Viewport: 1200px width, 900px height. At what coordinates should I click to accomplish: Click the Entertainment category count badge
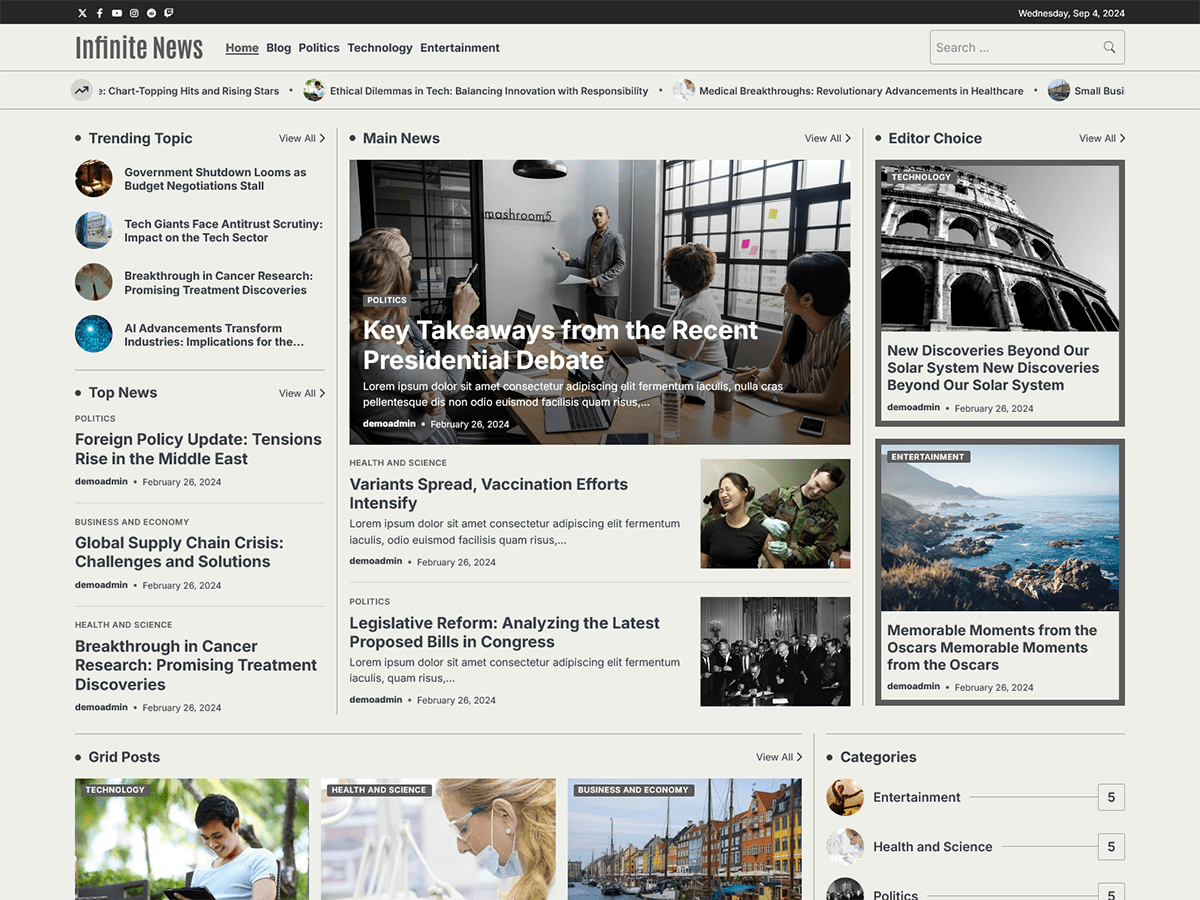click(1111, 797)
